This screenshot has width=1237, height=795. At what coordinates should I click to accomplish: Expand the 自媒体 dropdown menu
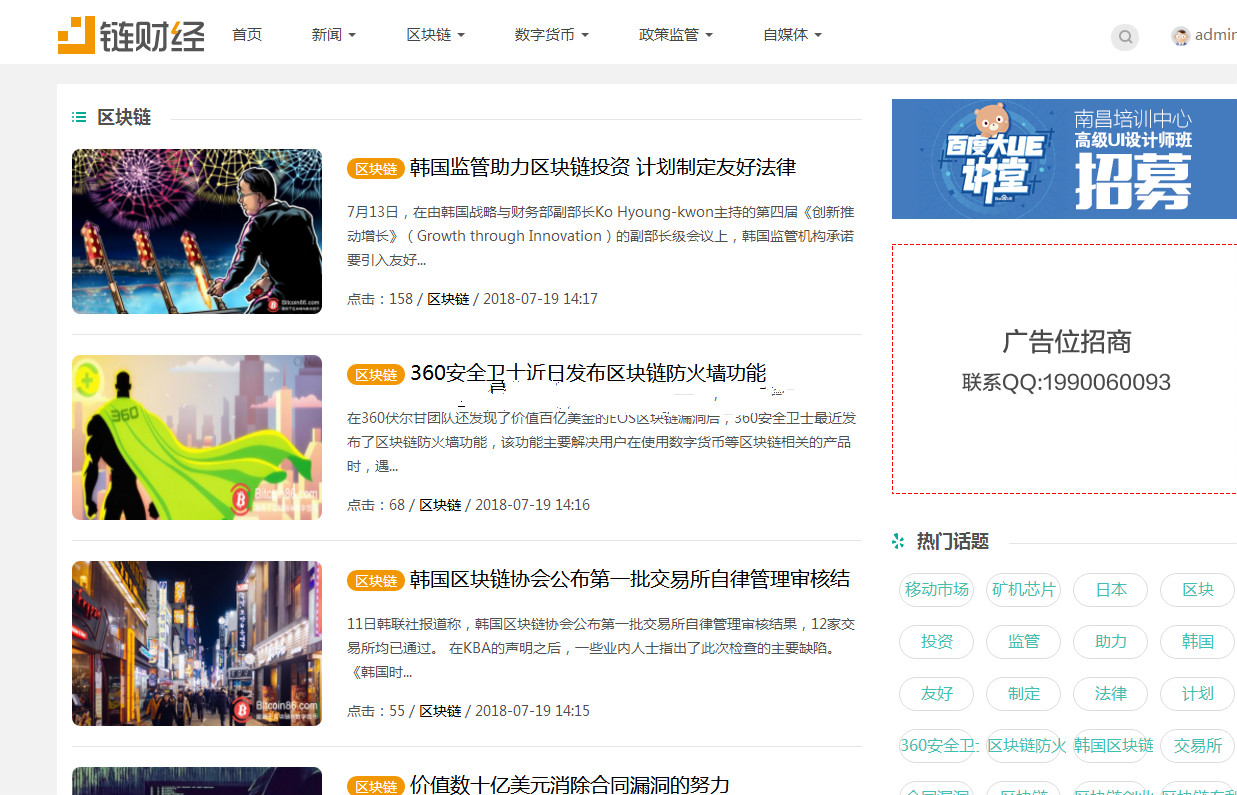(x=792, y=34)
